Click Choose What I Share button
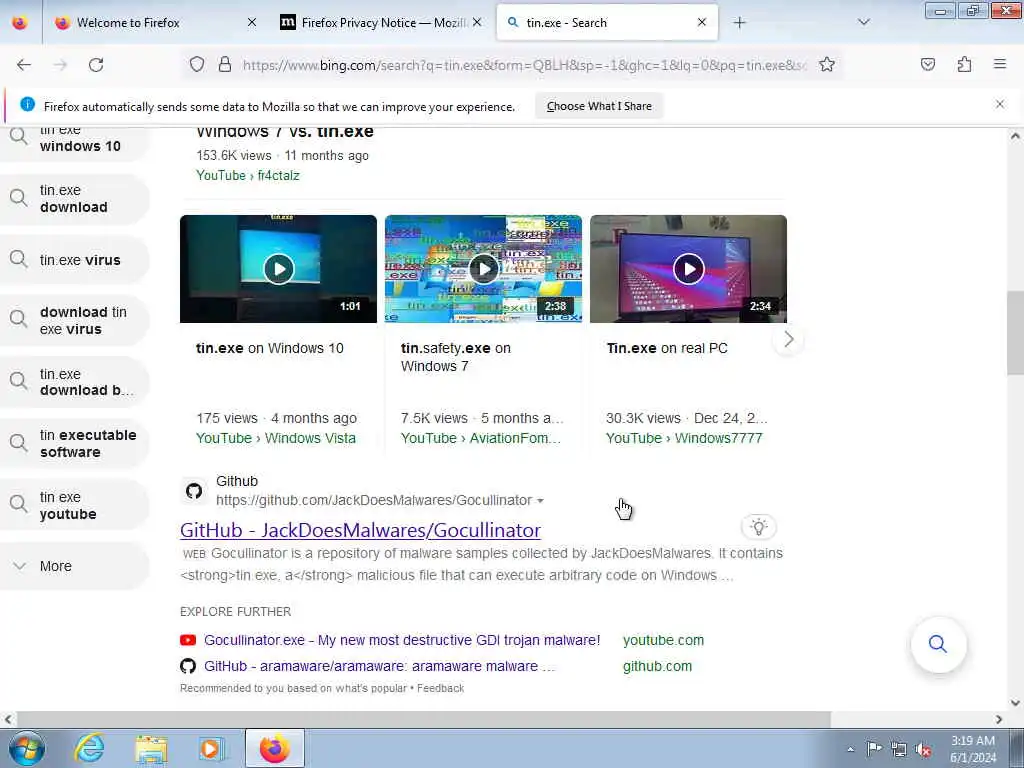This screenshot has width=1024, height=768. pos(599,106)
